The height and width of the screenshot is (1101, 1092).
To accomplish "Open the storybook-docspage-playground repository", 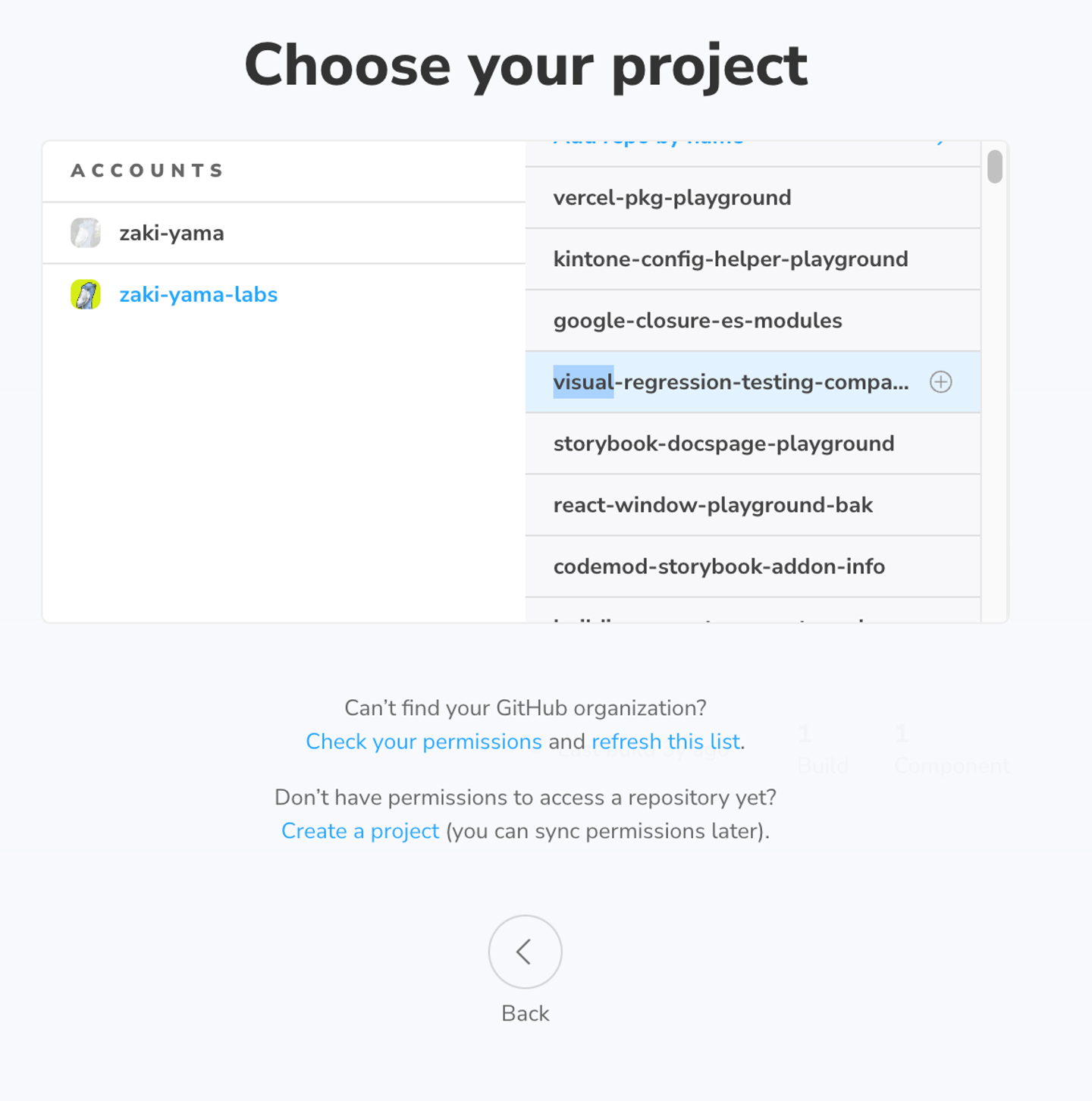I will 723,444.
